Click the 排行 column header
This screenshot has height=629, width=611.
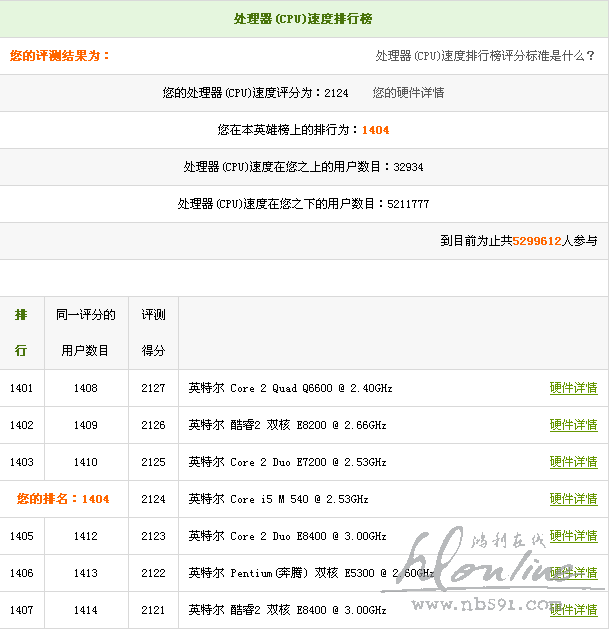click(x=21, y=333)
